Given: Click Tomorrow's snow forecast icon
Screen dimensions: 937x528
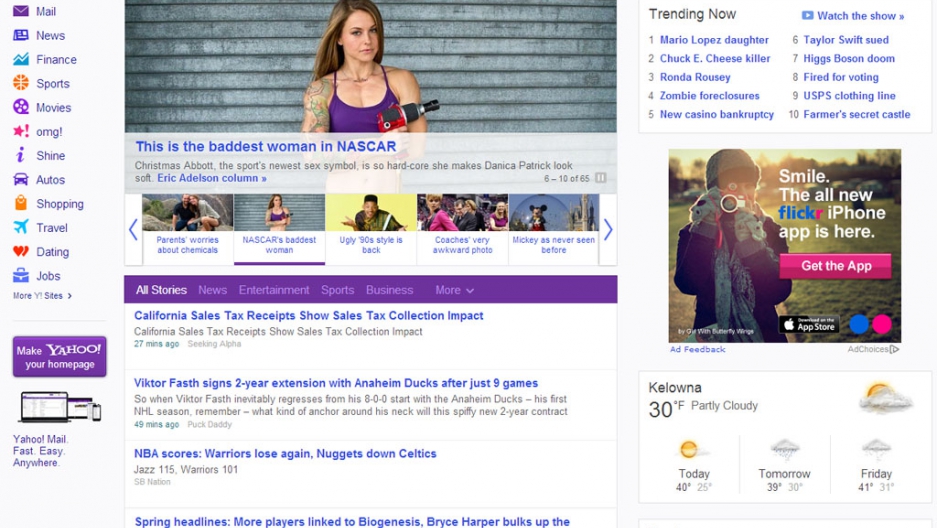Looking at the screenshot, I should tap(785, 449).
